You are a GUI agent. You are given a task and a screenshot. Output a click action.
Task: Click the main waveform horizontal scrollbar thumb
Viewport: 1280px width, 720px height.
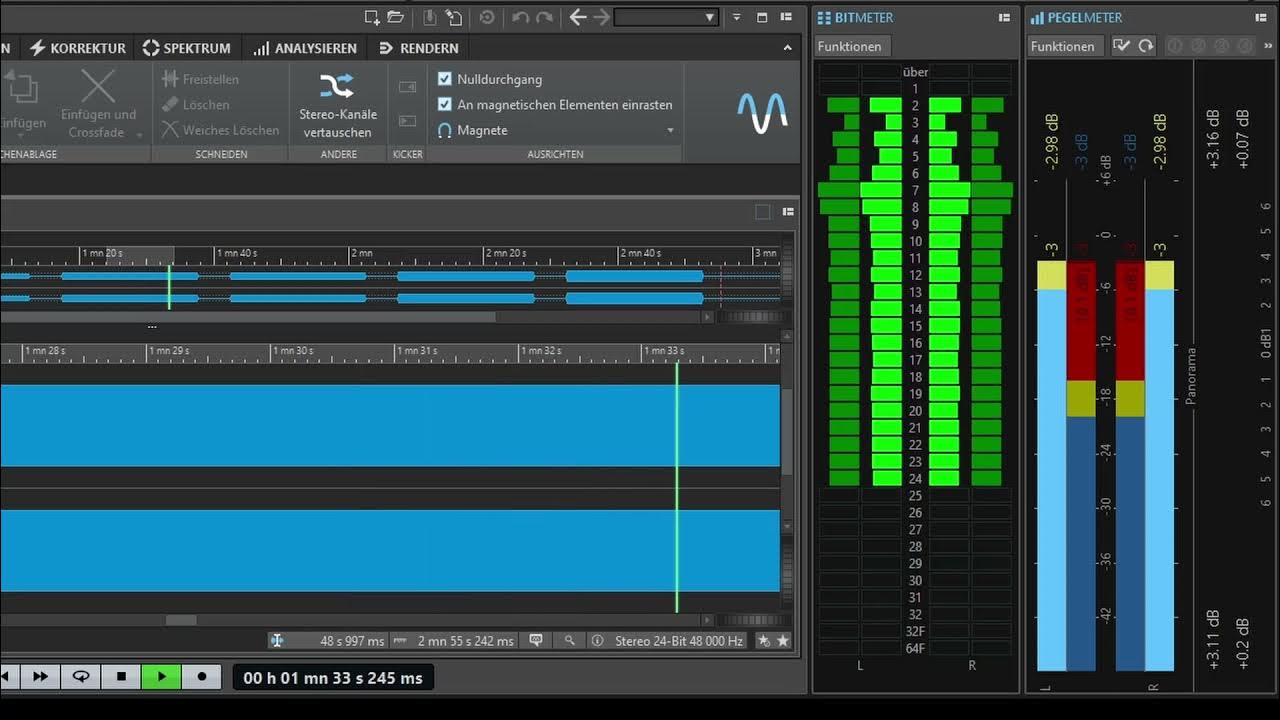(181, 620)
